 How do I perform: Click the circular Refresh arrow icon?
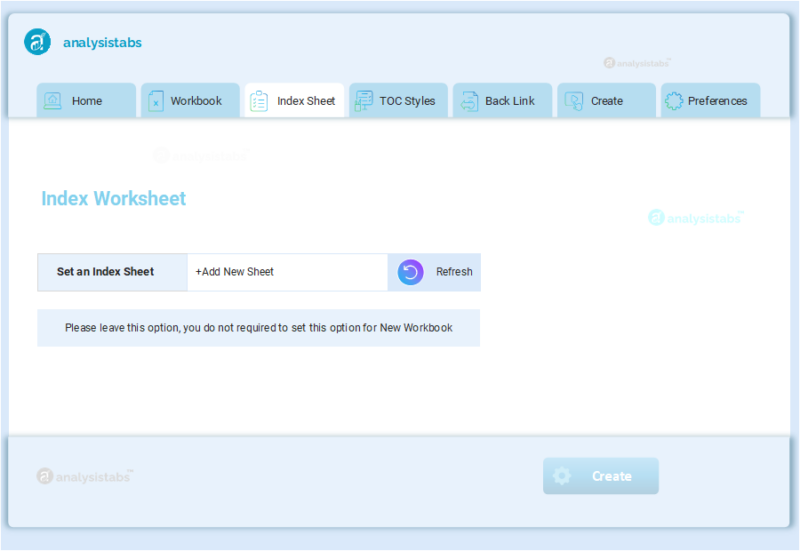click(411, 272)
